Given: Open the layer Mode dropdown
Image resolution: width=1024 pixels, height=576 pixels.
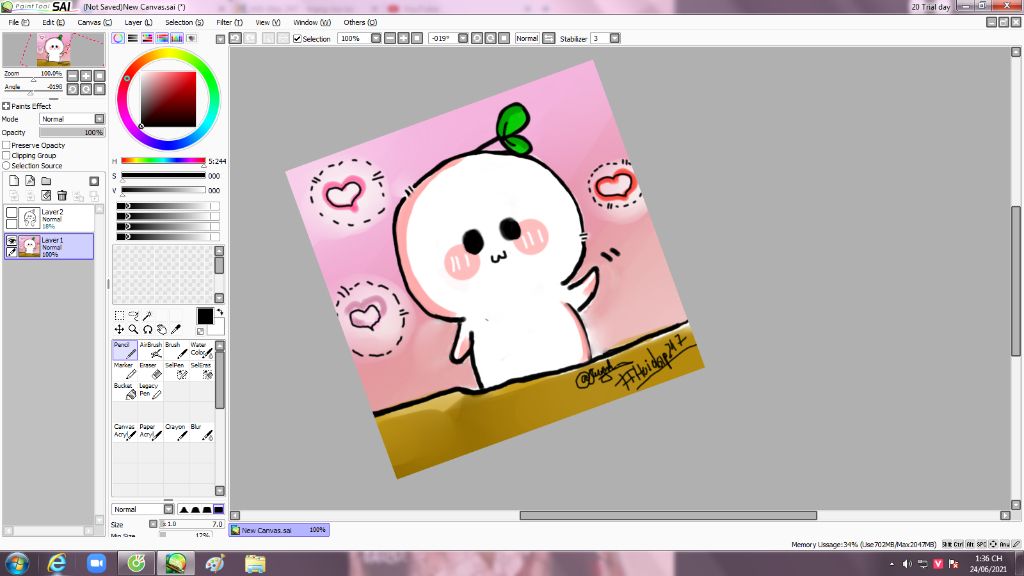Looking at the screenshot, I should [99, 119].
